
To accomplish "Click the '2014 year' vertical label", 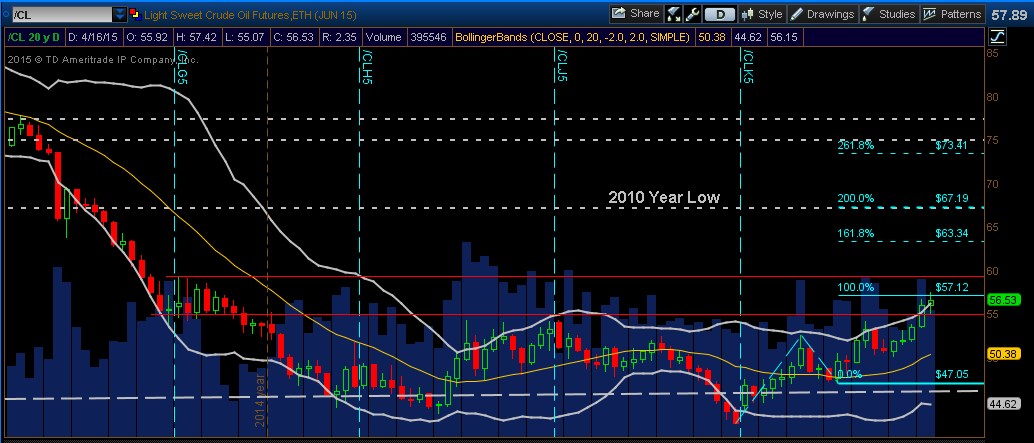I will [x=260, y=399].
